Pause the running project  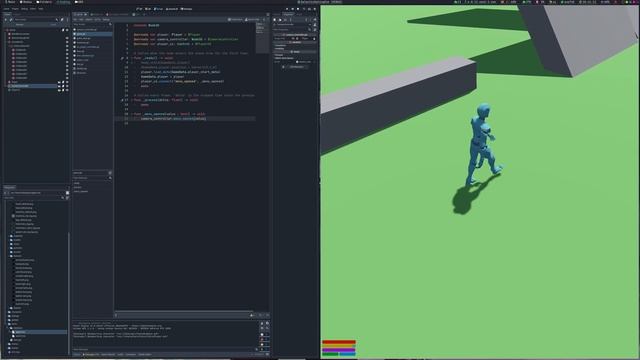293,9
